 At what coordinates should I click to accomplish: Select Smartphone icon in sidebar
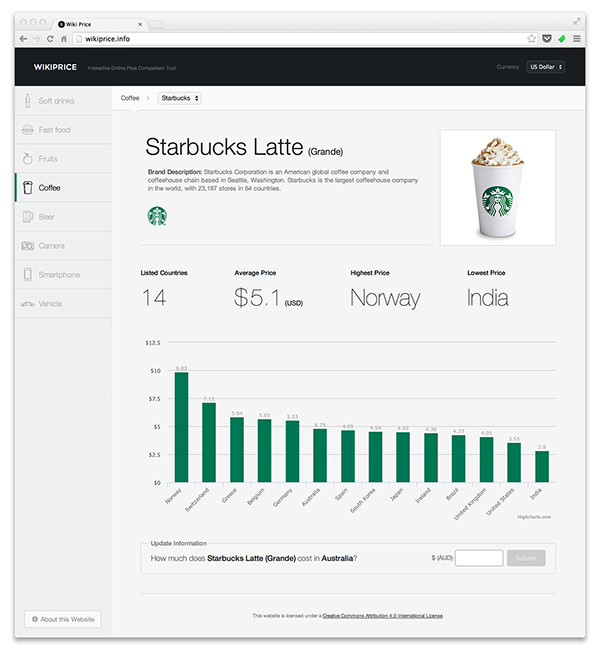(27, 274)
